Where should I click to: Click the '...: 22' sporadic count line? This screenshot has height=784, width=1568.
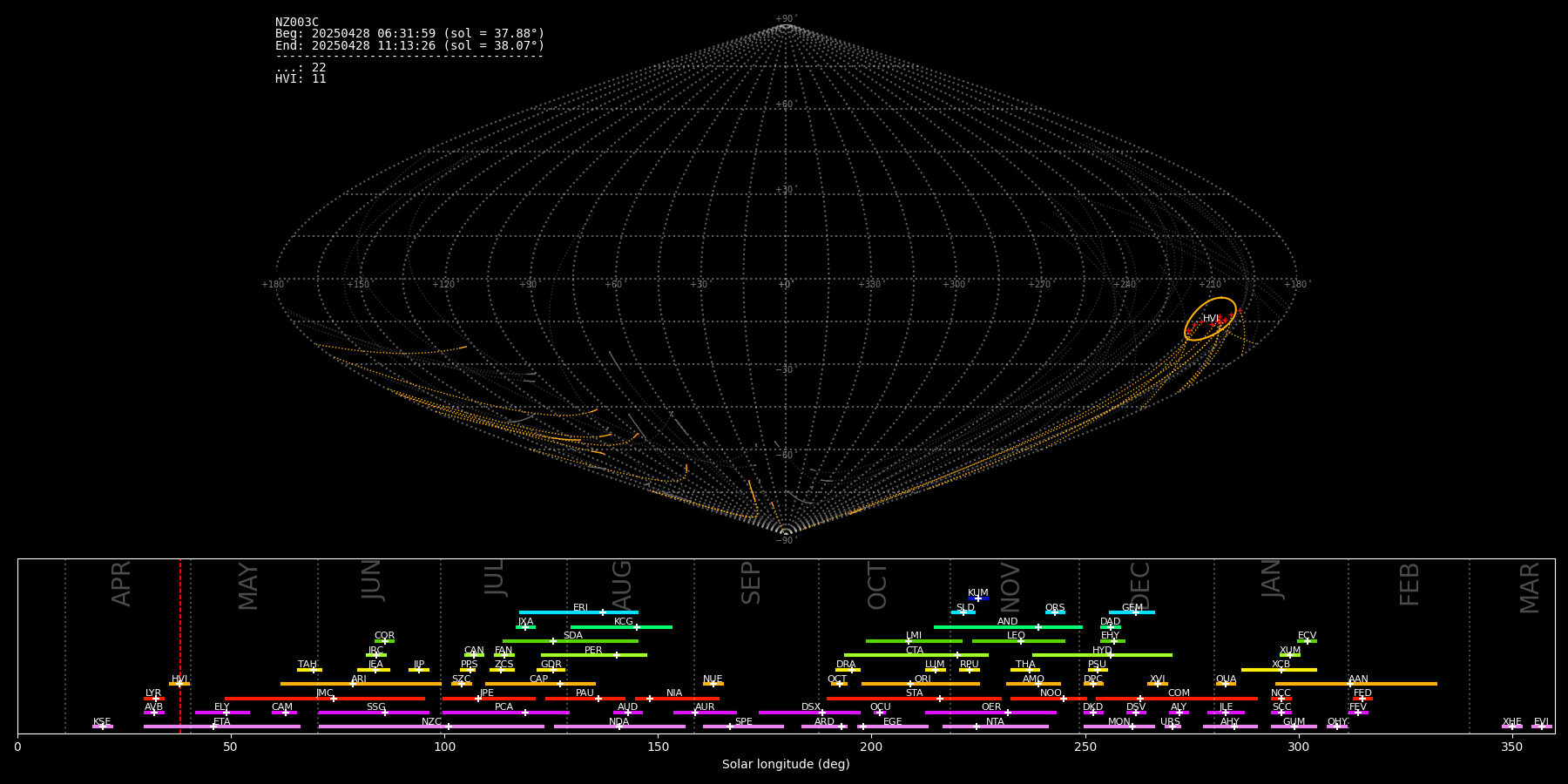click(x=301, y=67)
